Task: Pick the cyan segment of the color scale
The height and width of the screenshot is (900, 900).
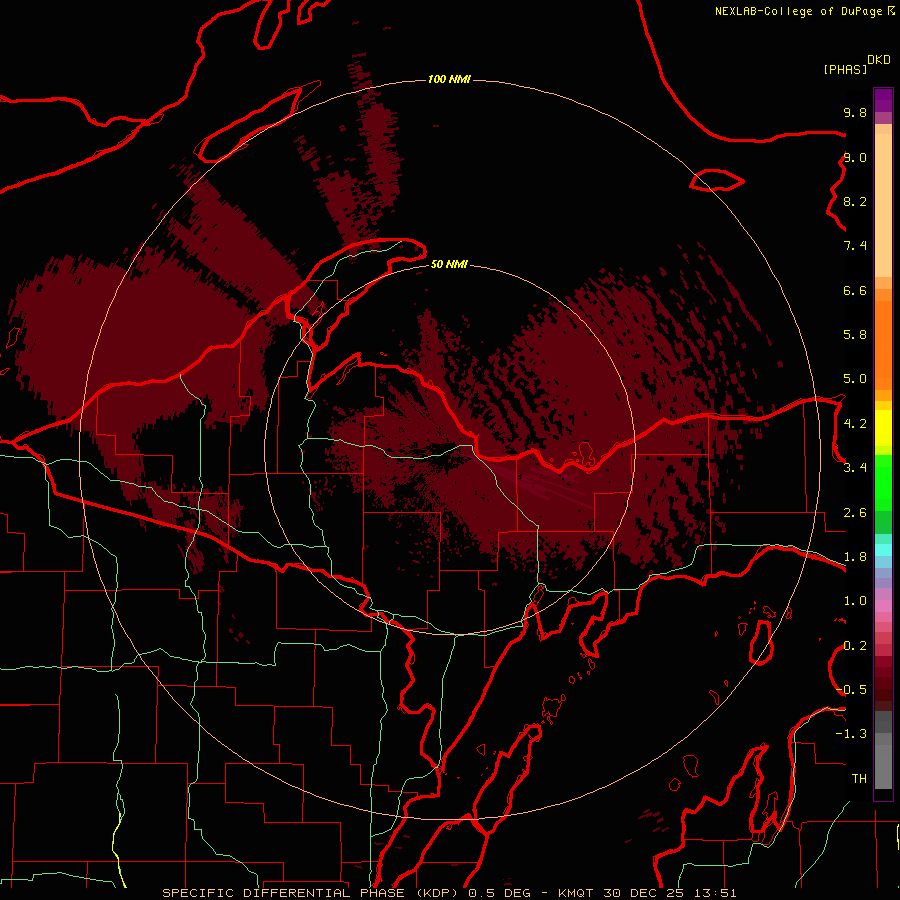Action: 883,550
